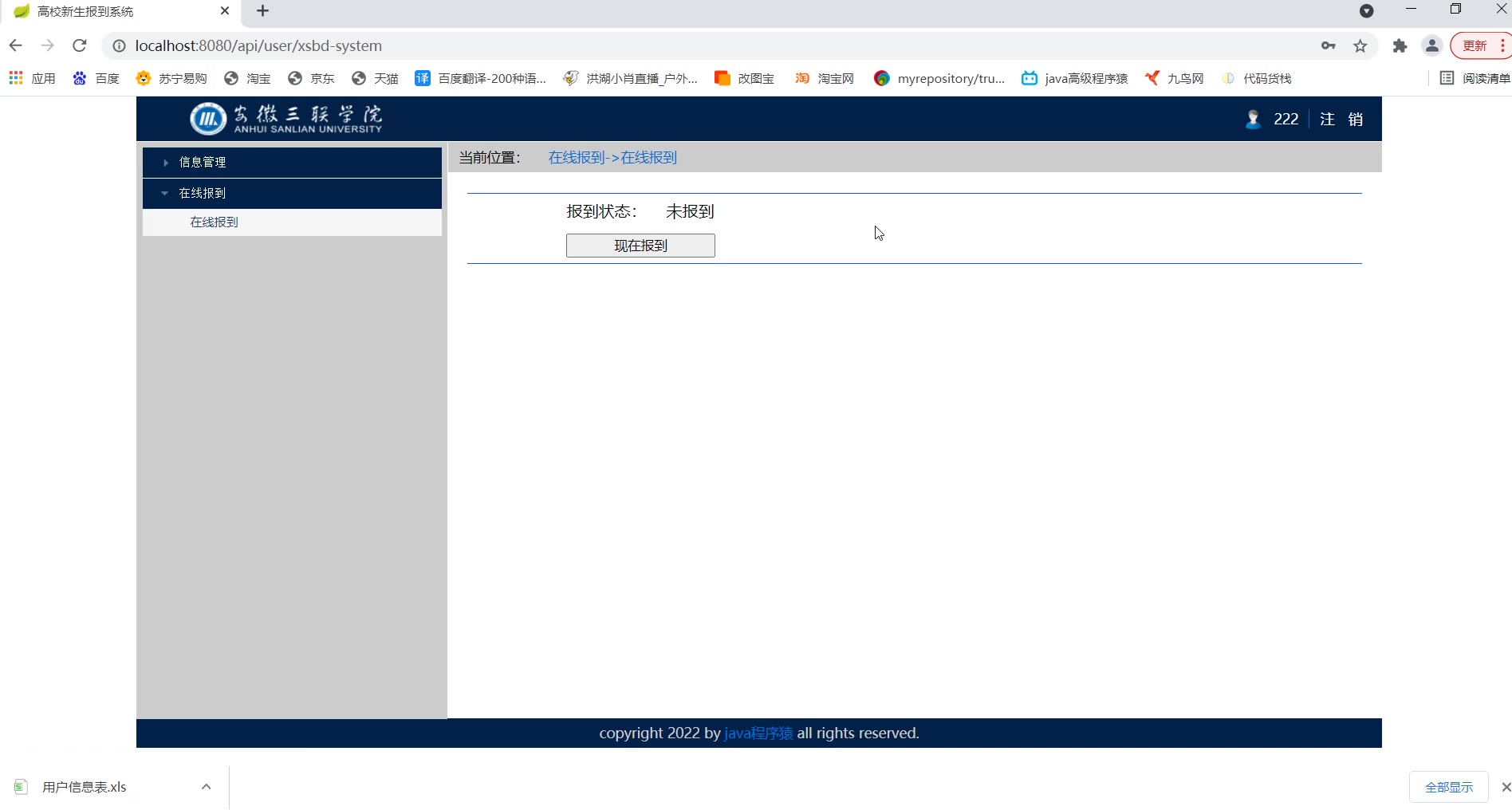1512x810 pixels.
Task: Open the 九鸟网 bookmark
Action: pyautogui.click(x=1174, y=78)
